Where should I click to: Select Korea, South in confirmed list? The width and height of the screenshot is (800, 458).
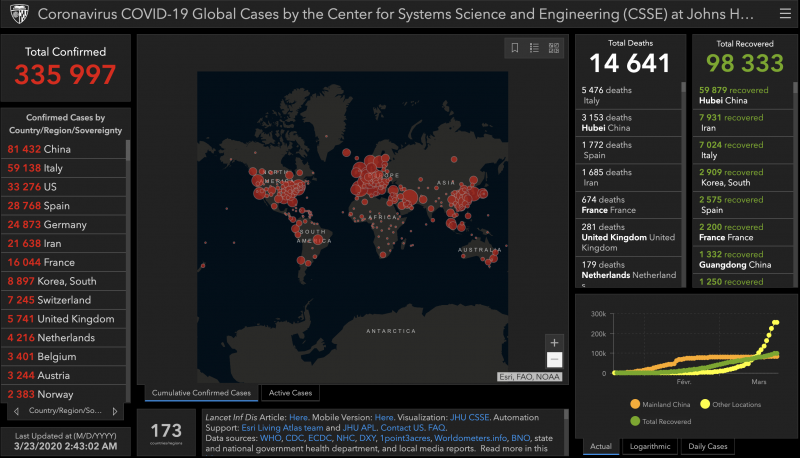[x=64, y=282]
